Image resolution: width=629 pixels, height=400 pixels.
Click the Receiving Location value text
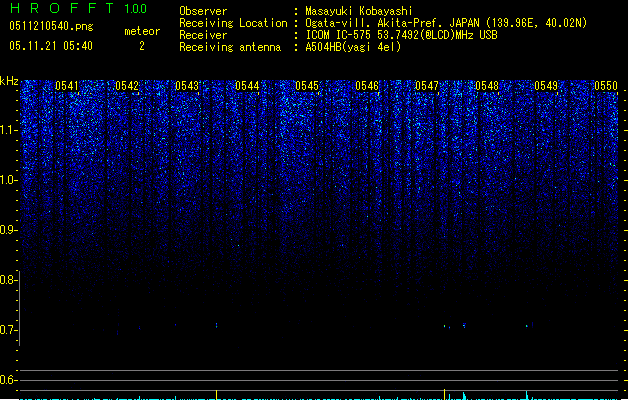point(446,23)
